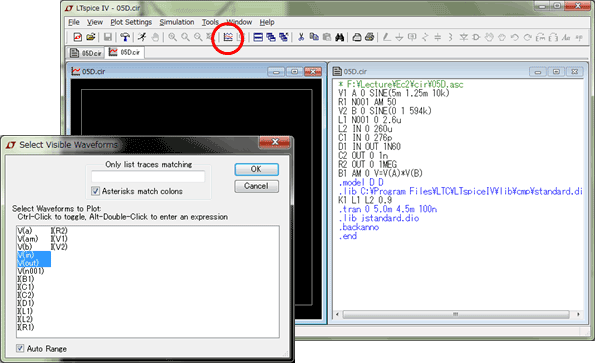This screenshot has width=595, height=363.
Task: Open the View menu
Action: [x=95, y=22]
